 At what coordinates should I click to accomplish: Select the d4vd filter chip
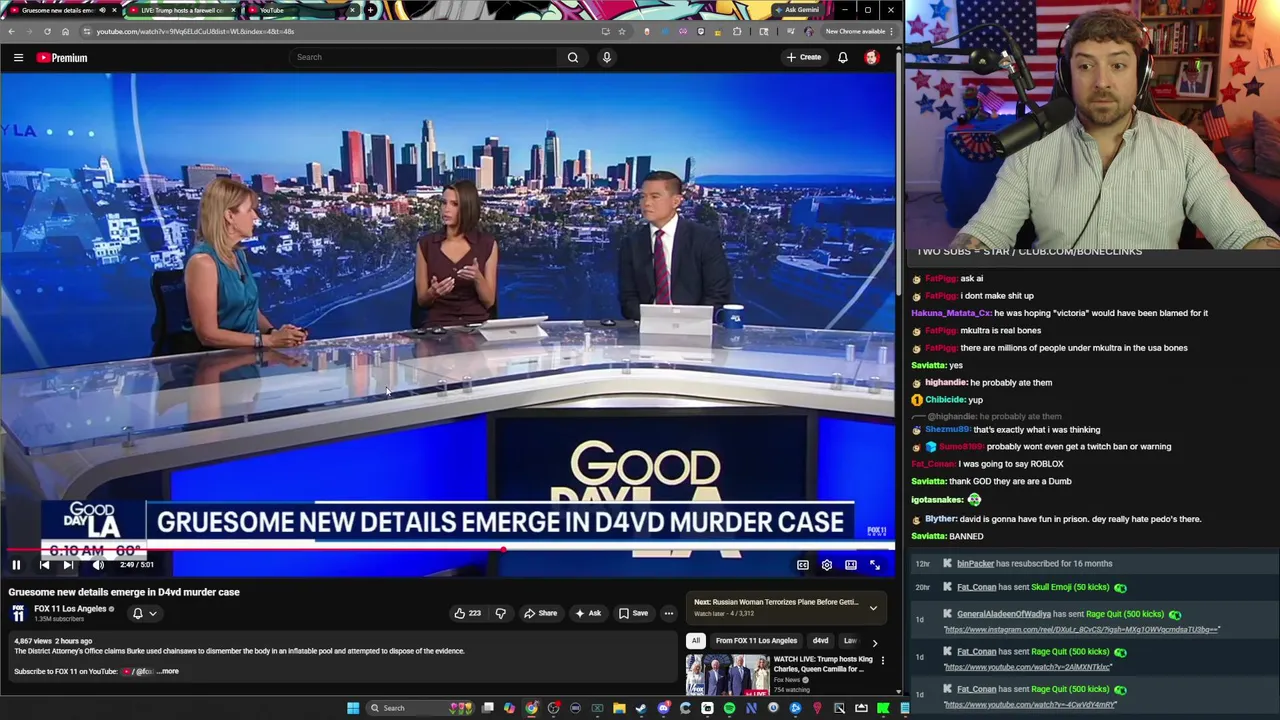click(x=820, y=641)
